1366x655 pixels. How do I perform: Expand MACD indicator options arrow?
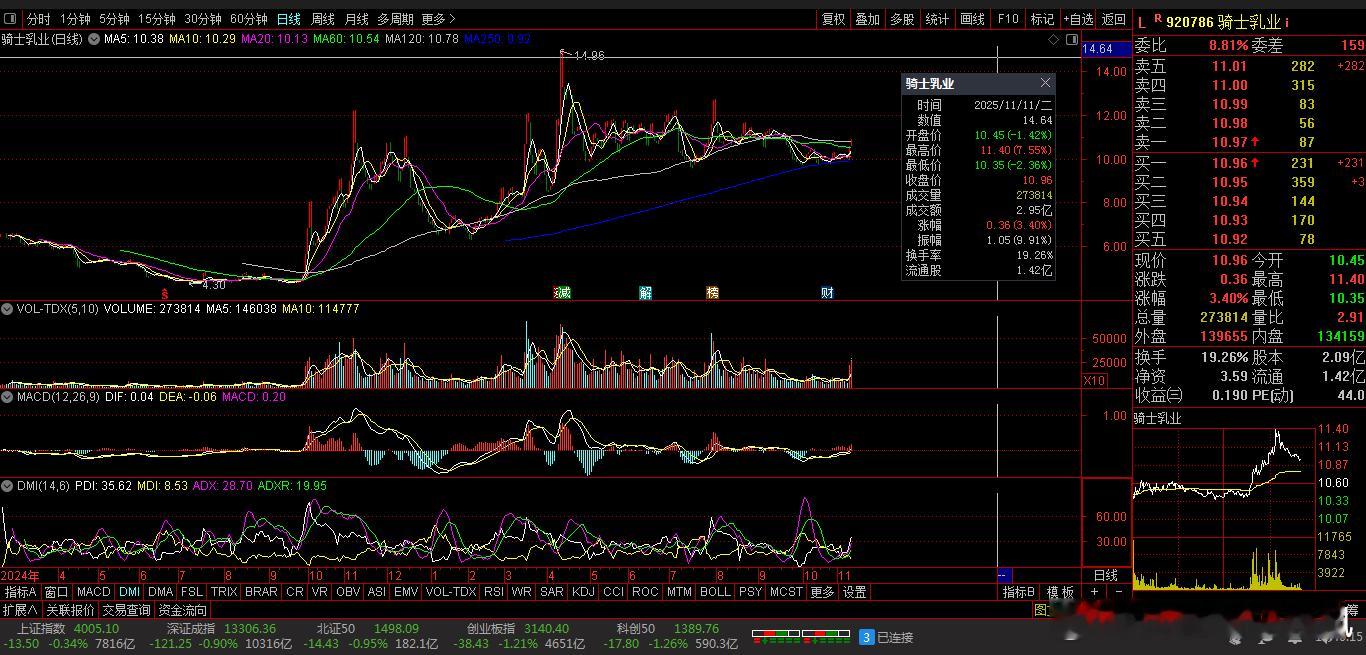[9, 397]
